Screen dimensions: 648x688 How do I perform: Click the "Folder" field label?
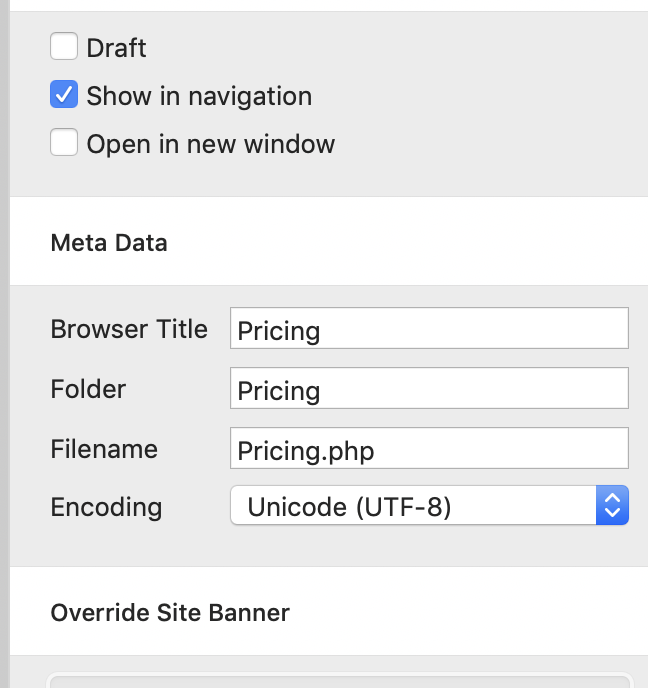[89, 389]
